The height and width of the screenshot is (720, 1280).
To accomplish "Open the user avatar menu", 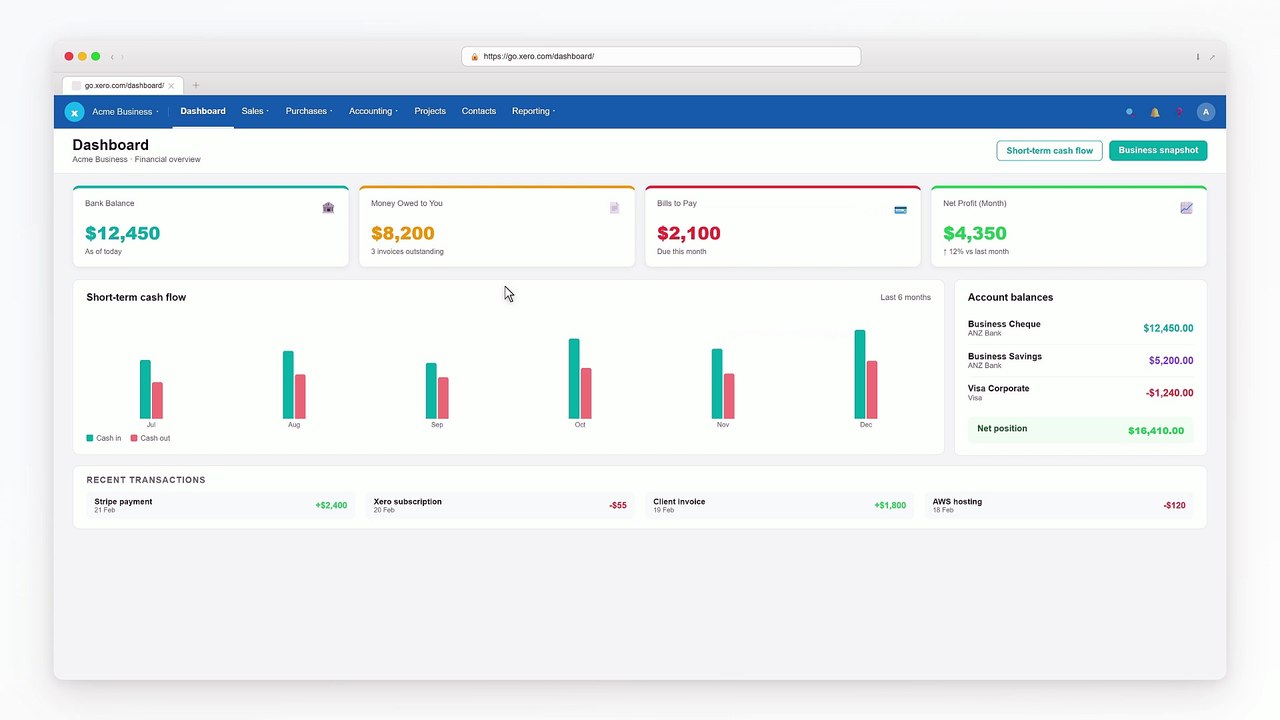I will click(1206, 112).
